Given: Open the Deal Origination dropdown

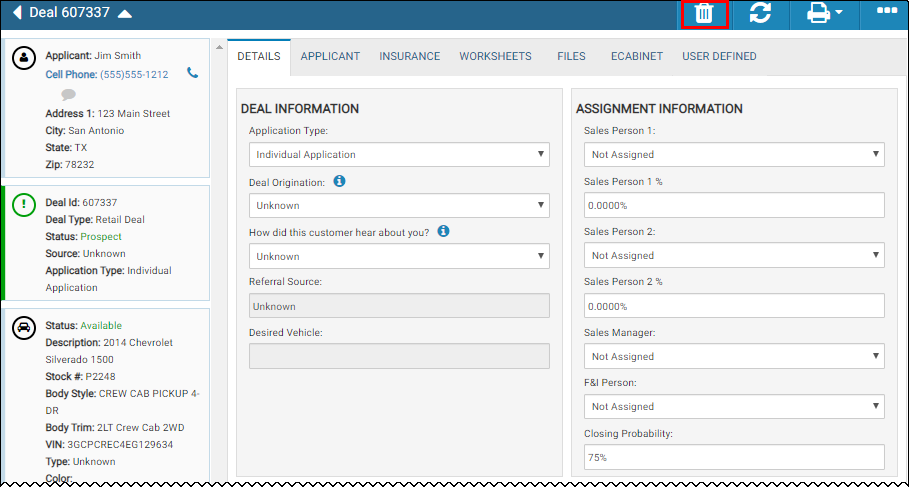Looking at the screenshot, I should 399,206.
